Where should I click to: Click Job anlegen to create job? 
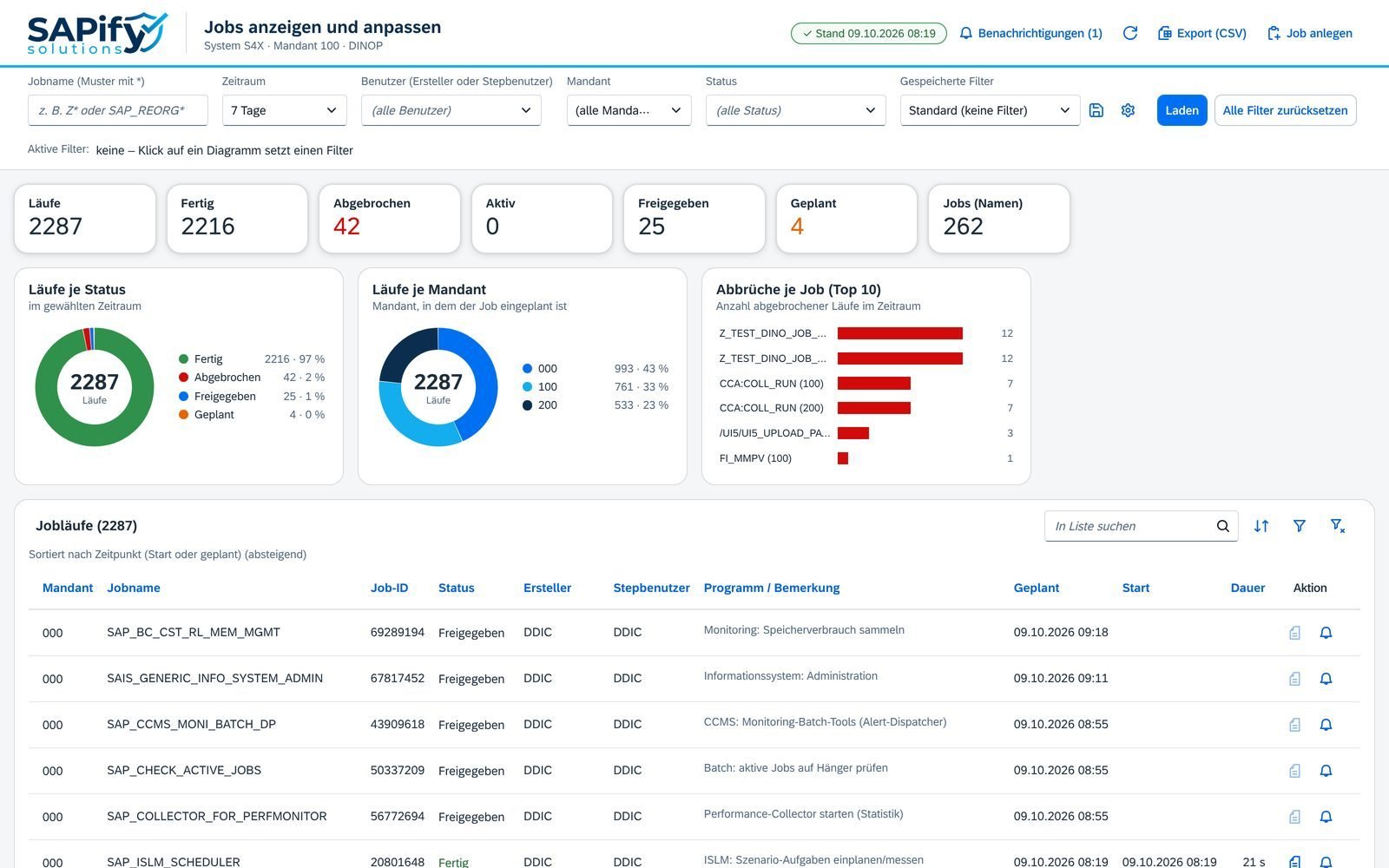point(1309,33)
